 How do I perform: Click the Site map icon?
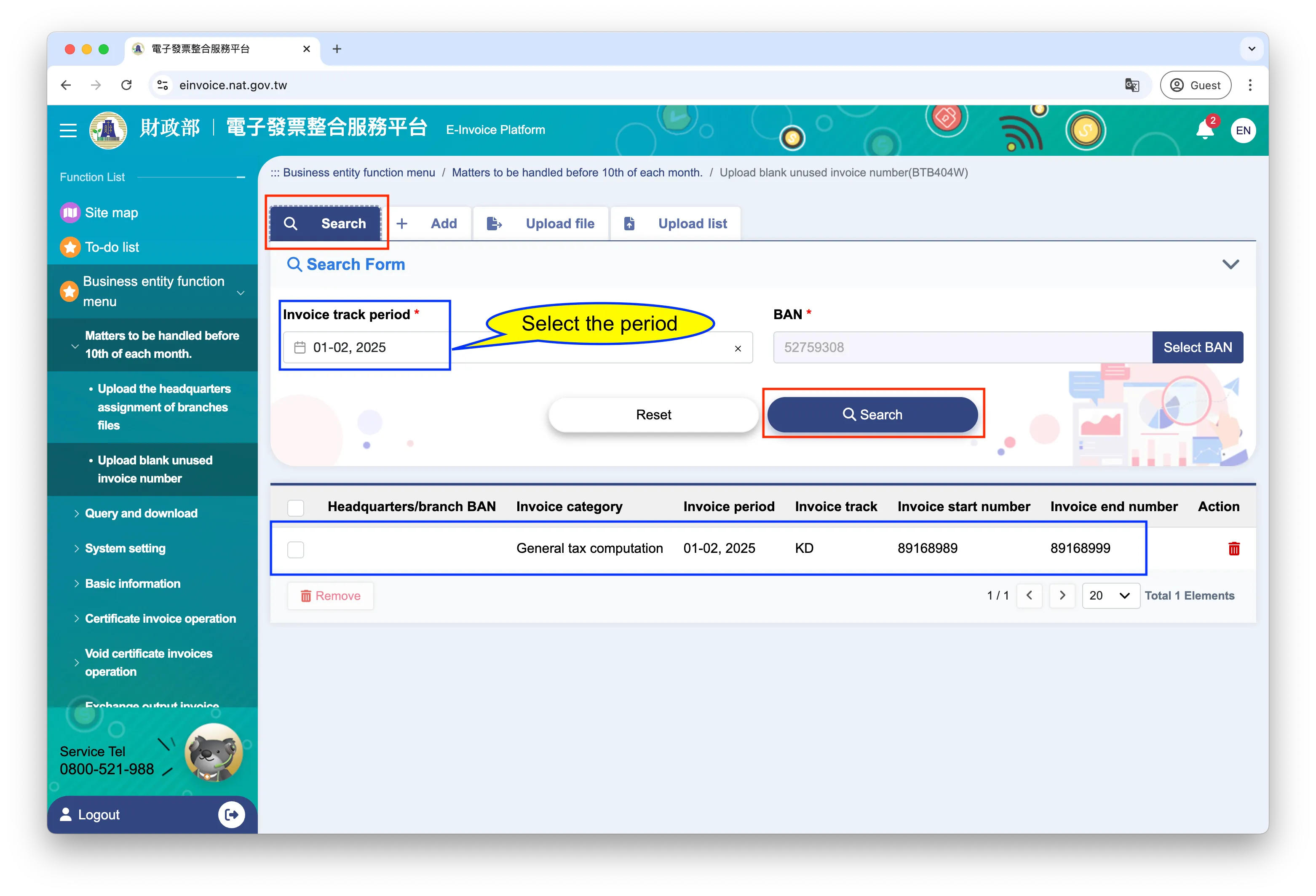coord(70,213)
